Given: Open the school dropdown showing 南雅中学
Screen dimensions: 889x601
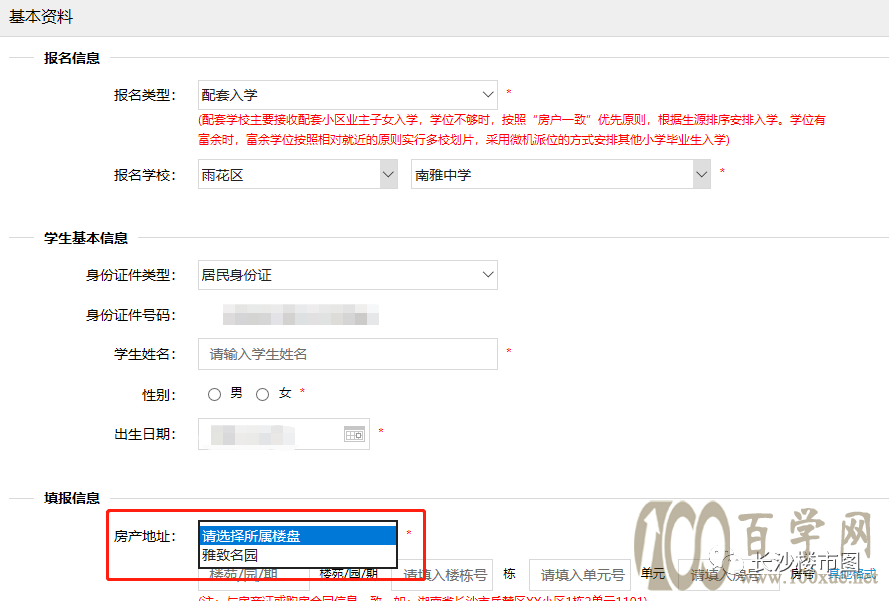Looking at the screenshot, I should point(561,174).
